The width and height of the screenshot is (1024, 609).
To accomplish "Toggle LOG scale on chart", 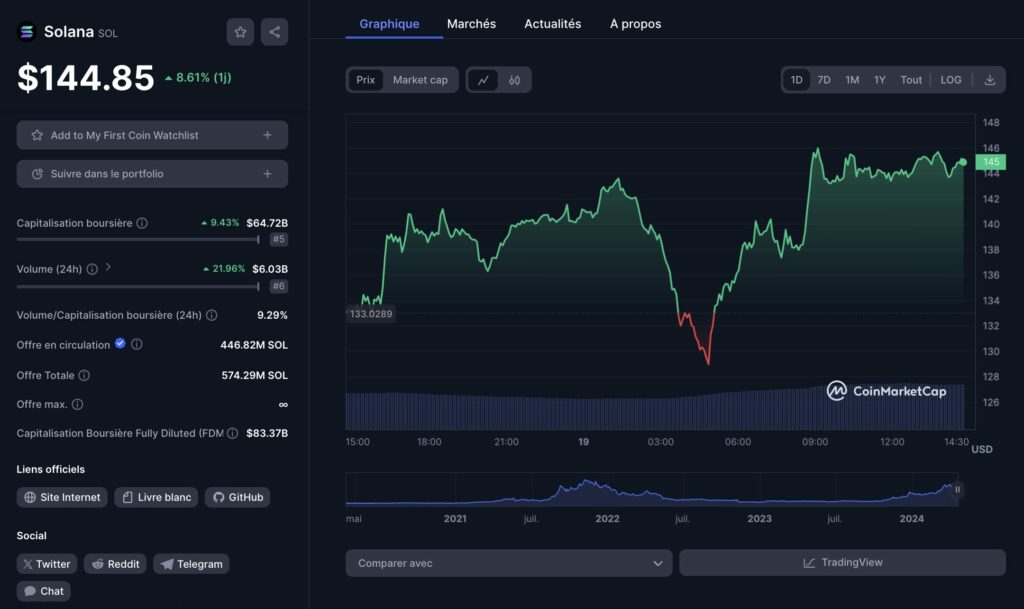I will [951, 80].
